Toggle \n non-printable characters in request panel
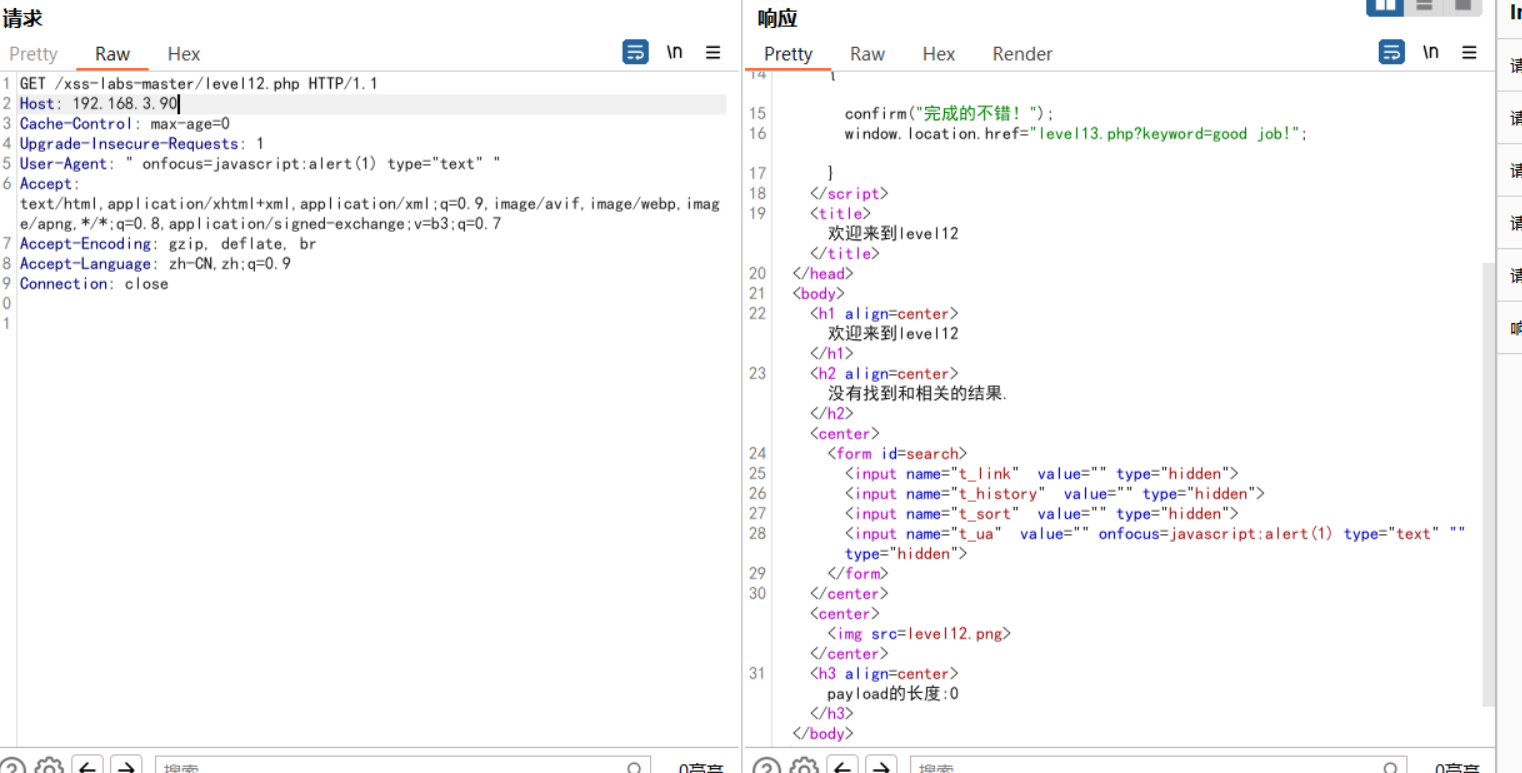The image size is (1522, 773). click(675, 52)
